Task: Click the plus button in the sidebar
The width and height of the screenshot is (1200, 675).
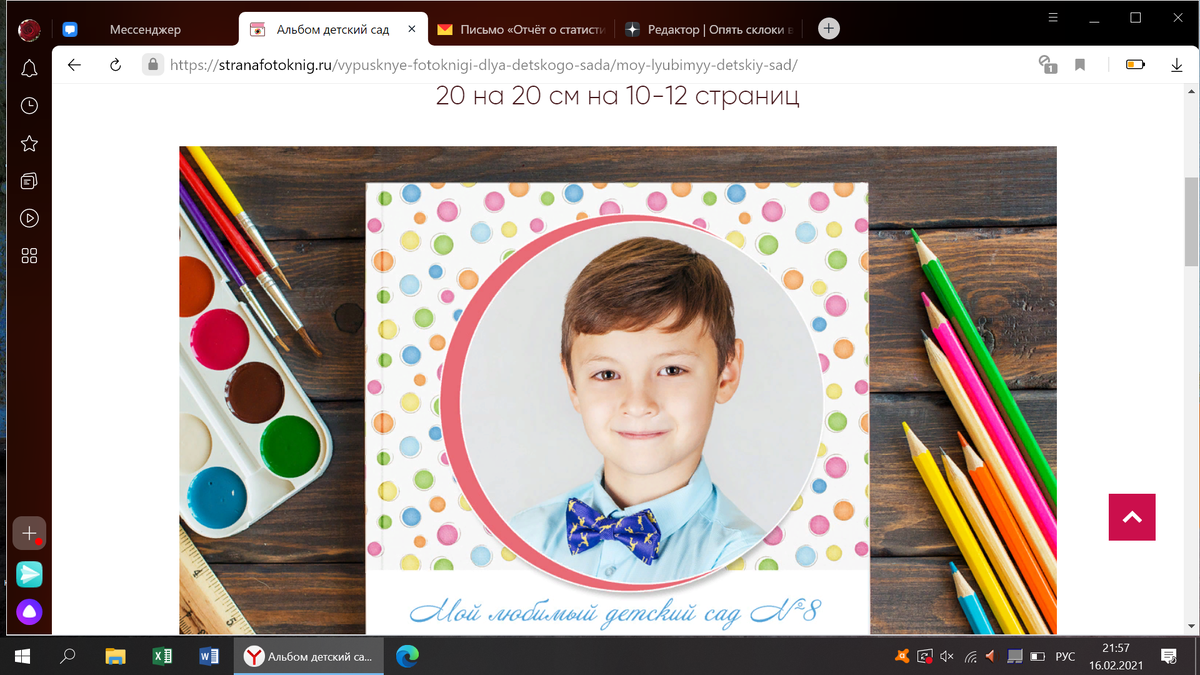Action: [x=29, y=533]
